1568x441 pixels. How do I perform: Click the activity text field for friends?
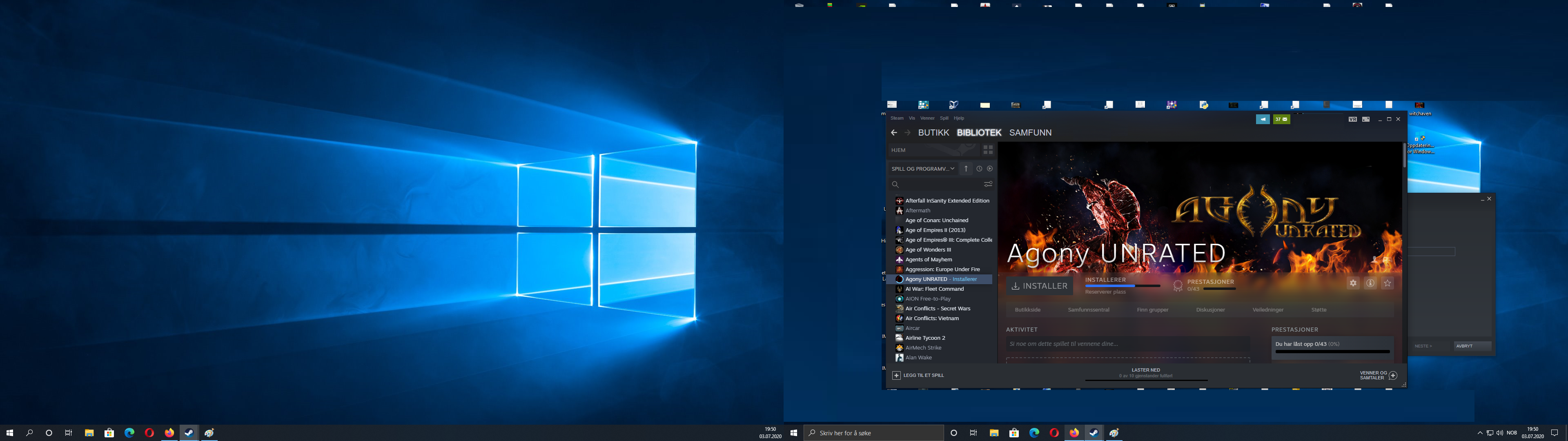pos(1128,344)
